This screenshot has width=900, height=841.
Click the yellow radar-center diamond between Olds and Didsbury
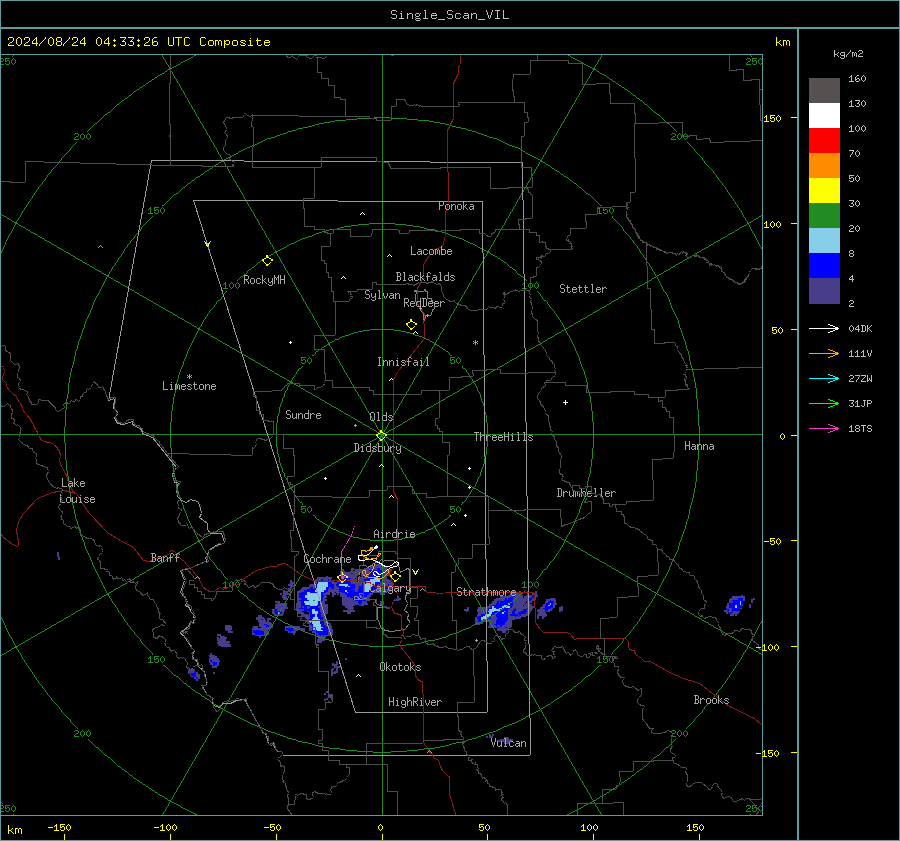(382, 436)
